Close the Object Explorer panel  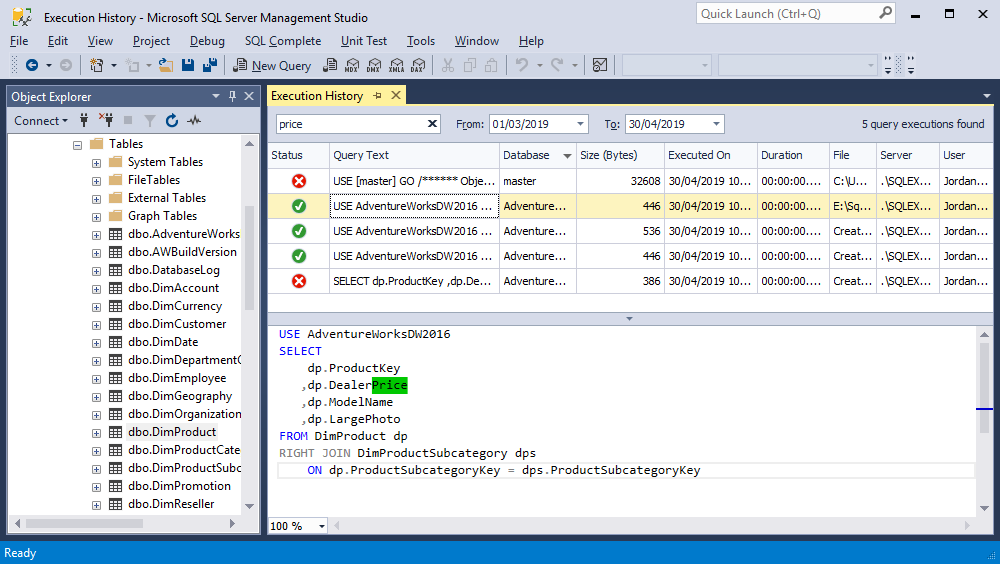[x=249, y=96]
